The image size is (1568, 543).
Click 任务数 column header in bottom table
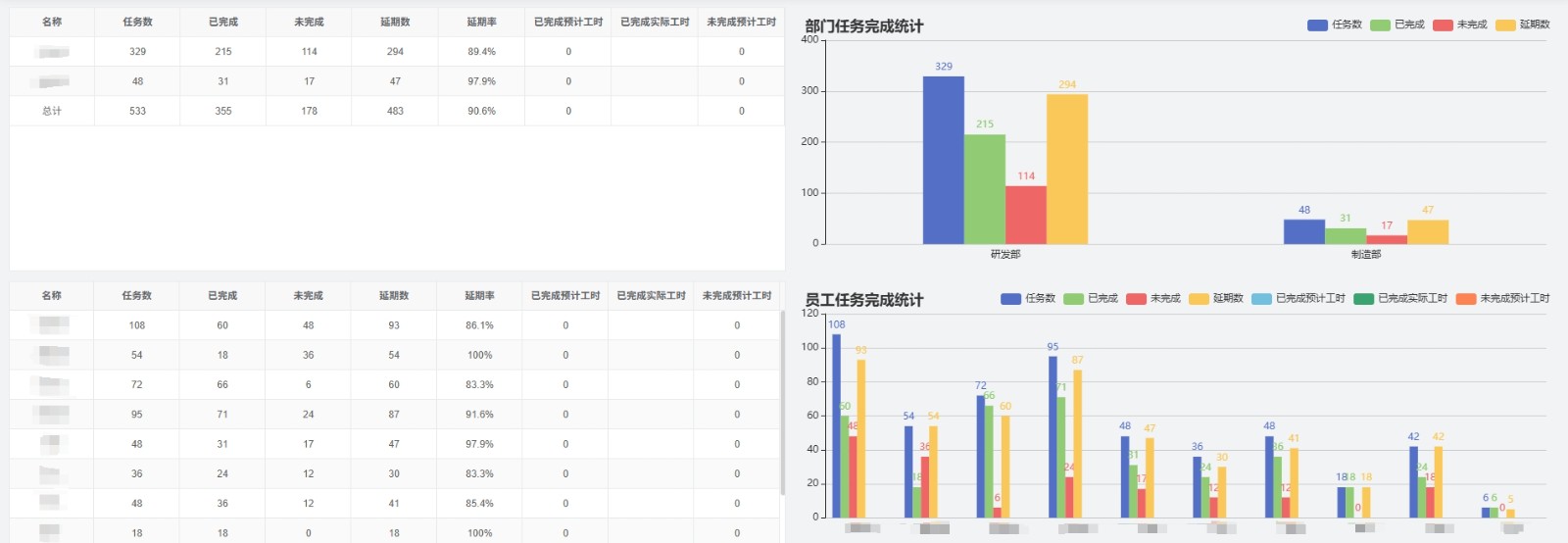pos(136,295)
